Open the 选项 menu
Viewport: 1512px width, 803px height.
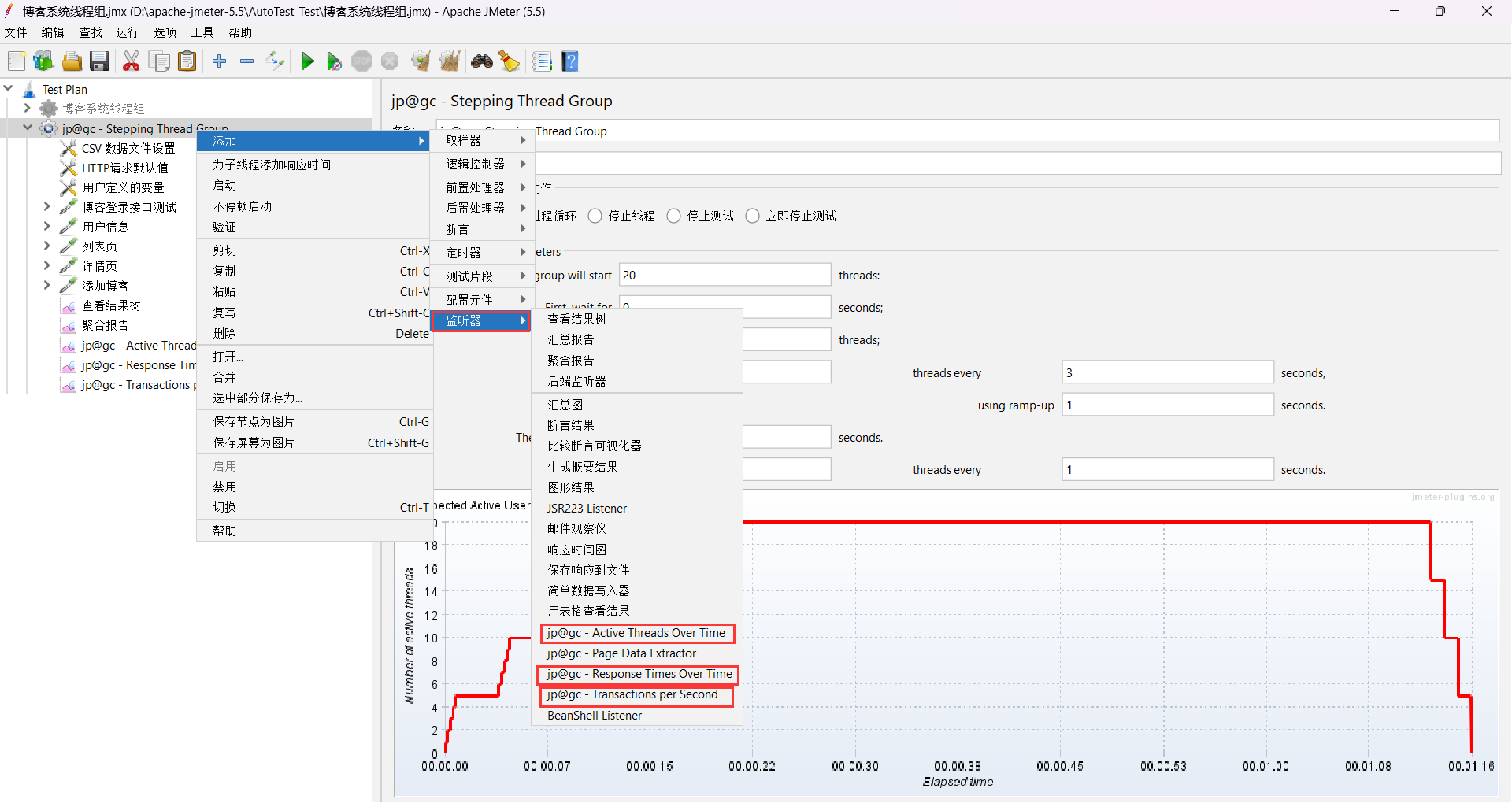[165, 32]
